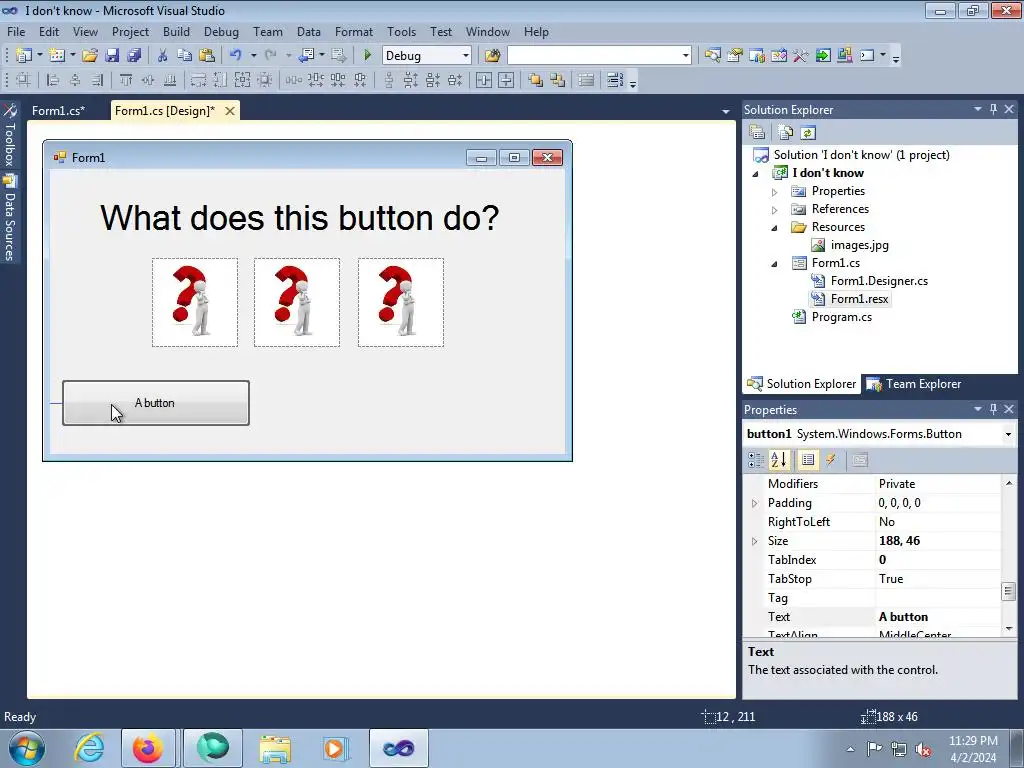
Task: Toggle Alphabetical sorting in the Properties window
Action: point(778,460)
